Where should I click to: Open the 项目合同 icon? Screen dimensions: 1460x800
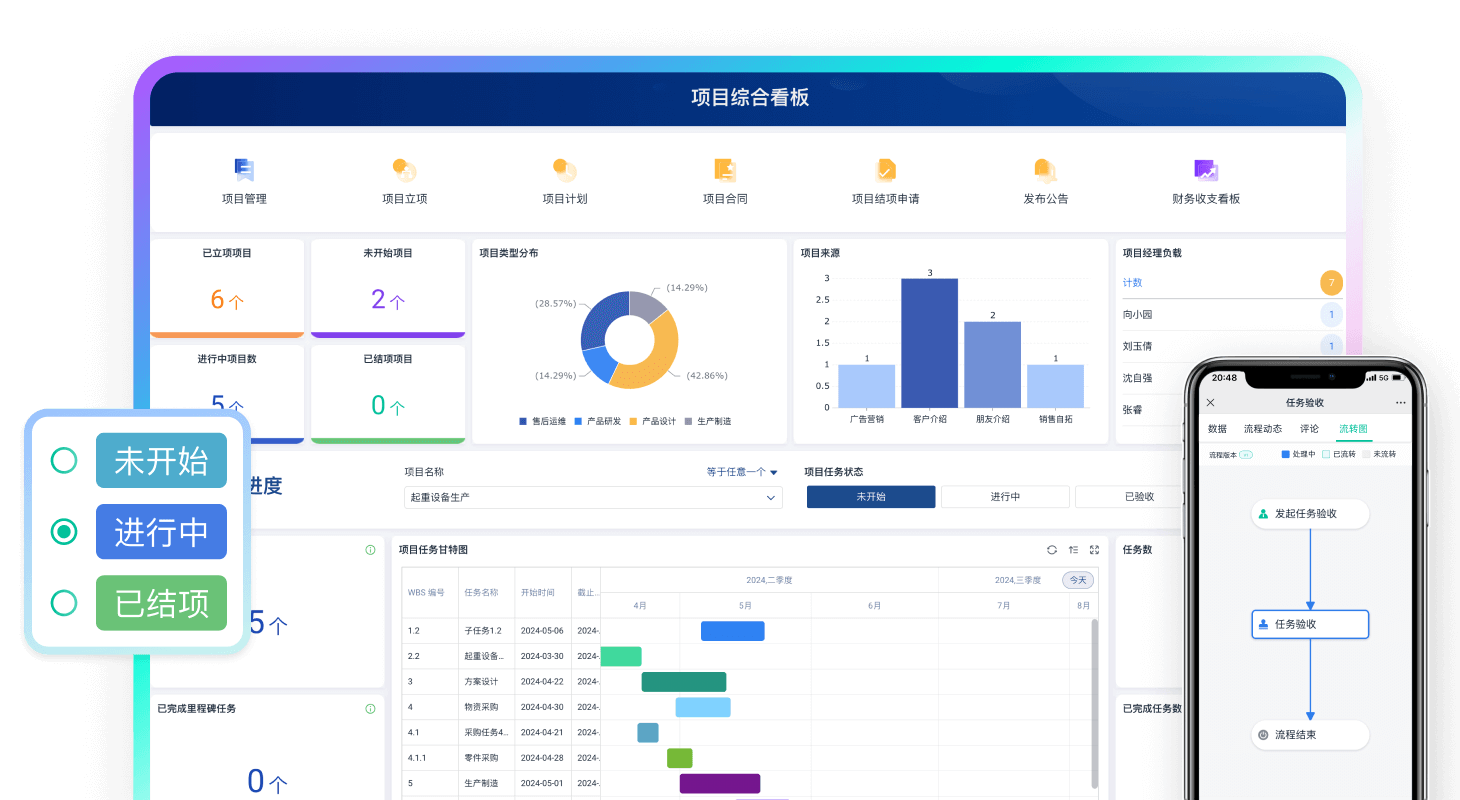(x=725, y=170)
